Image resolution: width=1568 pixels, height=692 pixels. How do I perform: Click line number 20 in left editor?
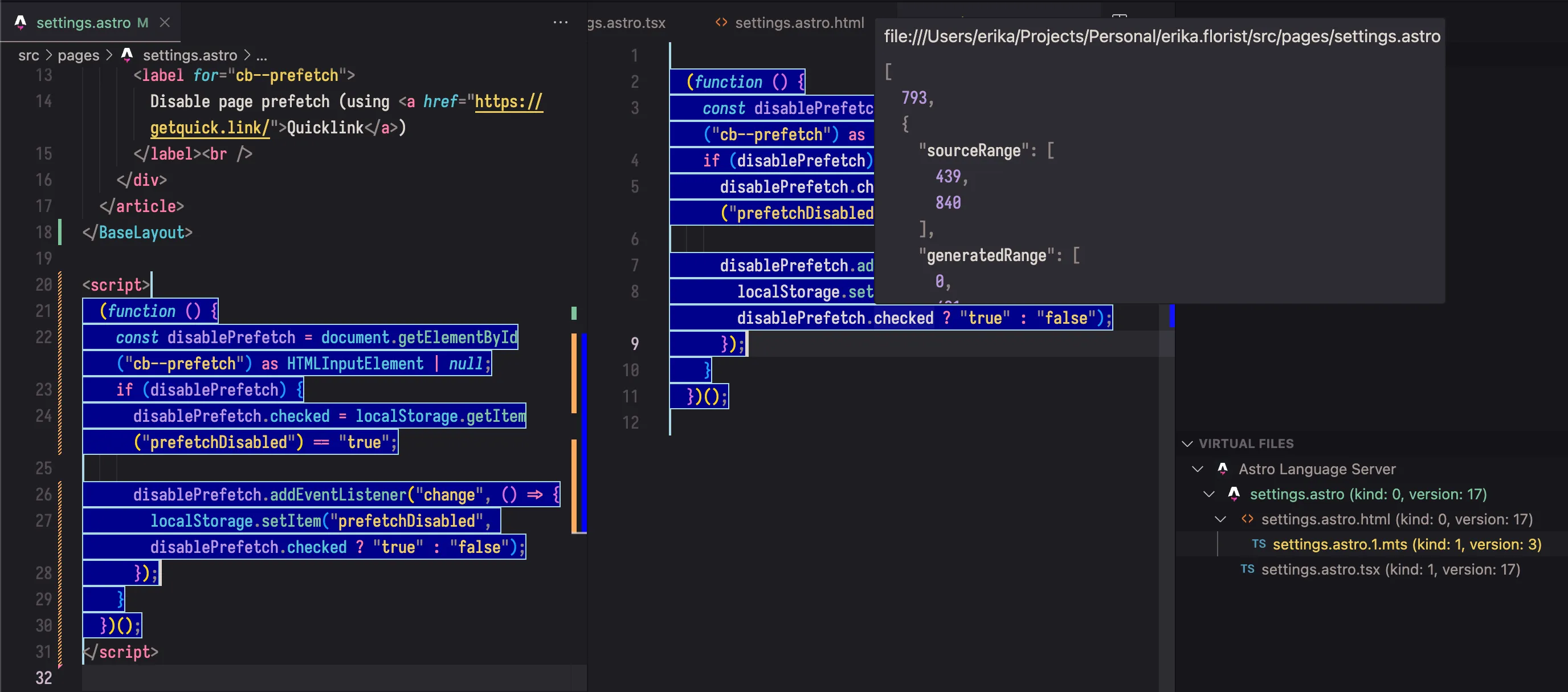point(43,284)
